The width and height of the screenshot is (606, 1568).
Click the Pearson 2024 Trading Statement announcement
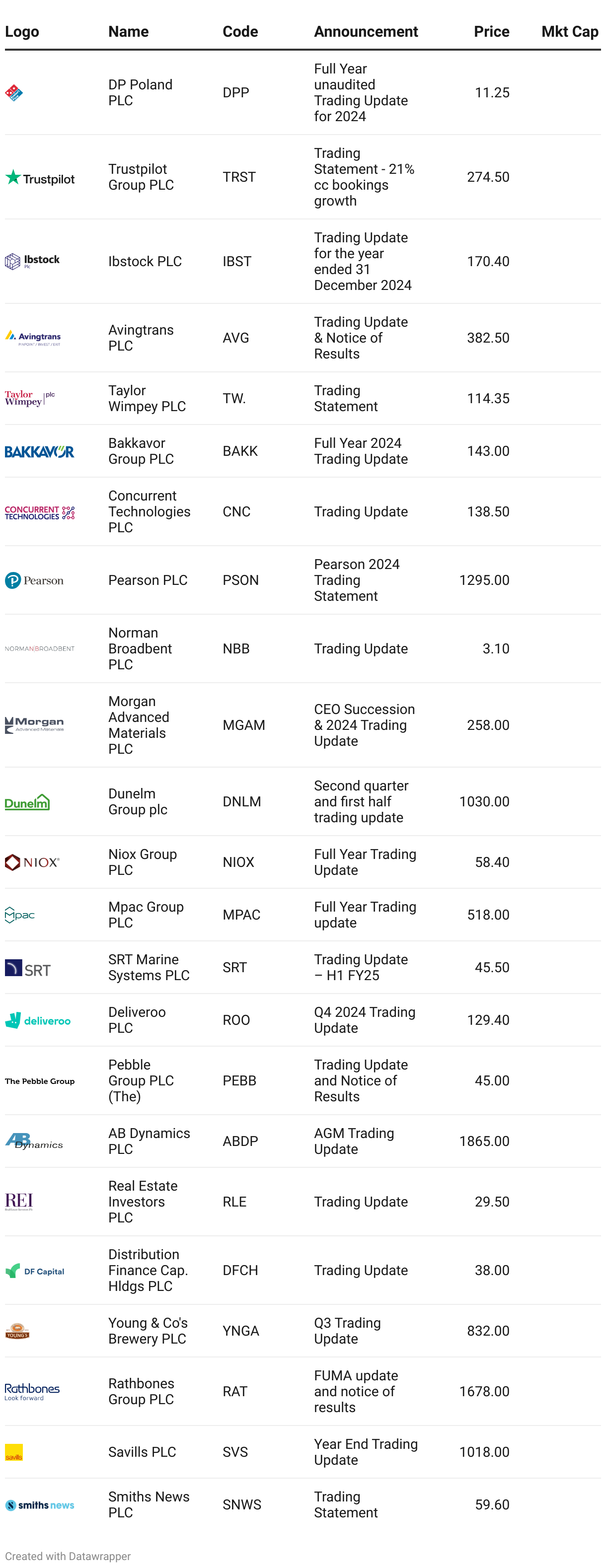(x=357, y=580)
